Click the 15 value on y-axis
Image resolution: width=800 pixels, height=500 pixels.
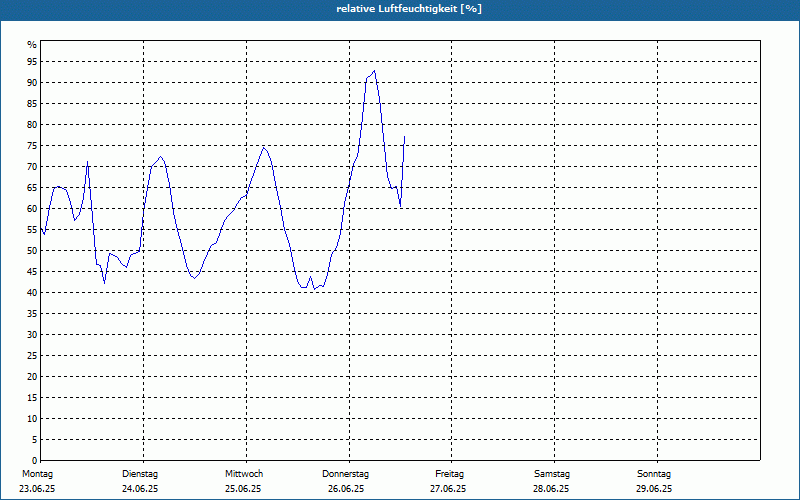tap(32, 397)
